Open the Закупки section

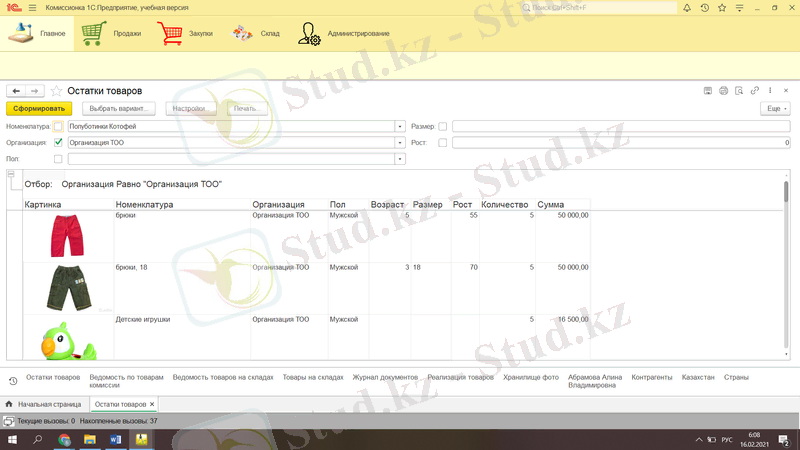pos(185,33)
